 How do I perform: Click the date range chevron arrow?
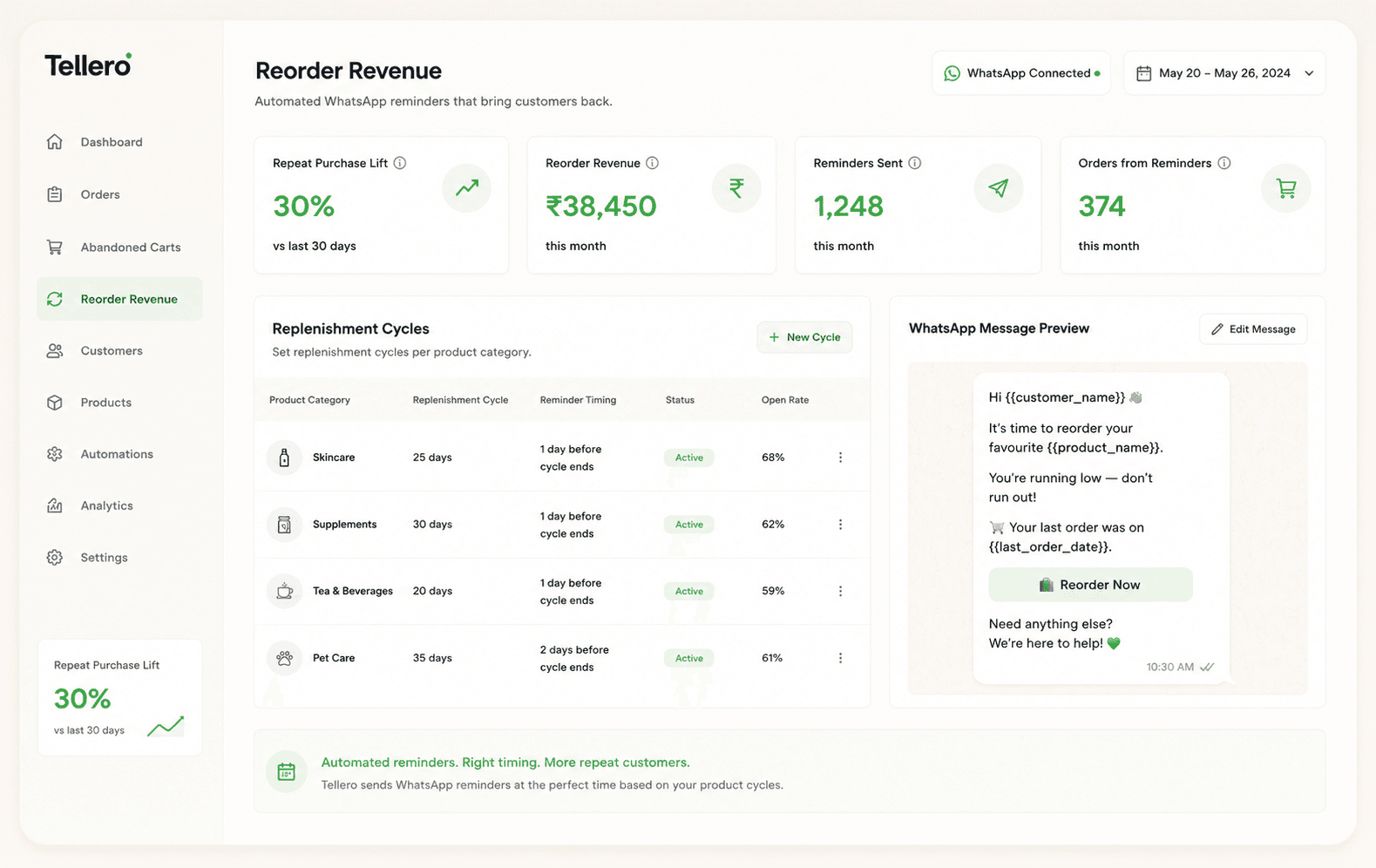coord(1309,73)
